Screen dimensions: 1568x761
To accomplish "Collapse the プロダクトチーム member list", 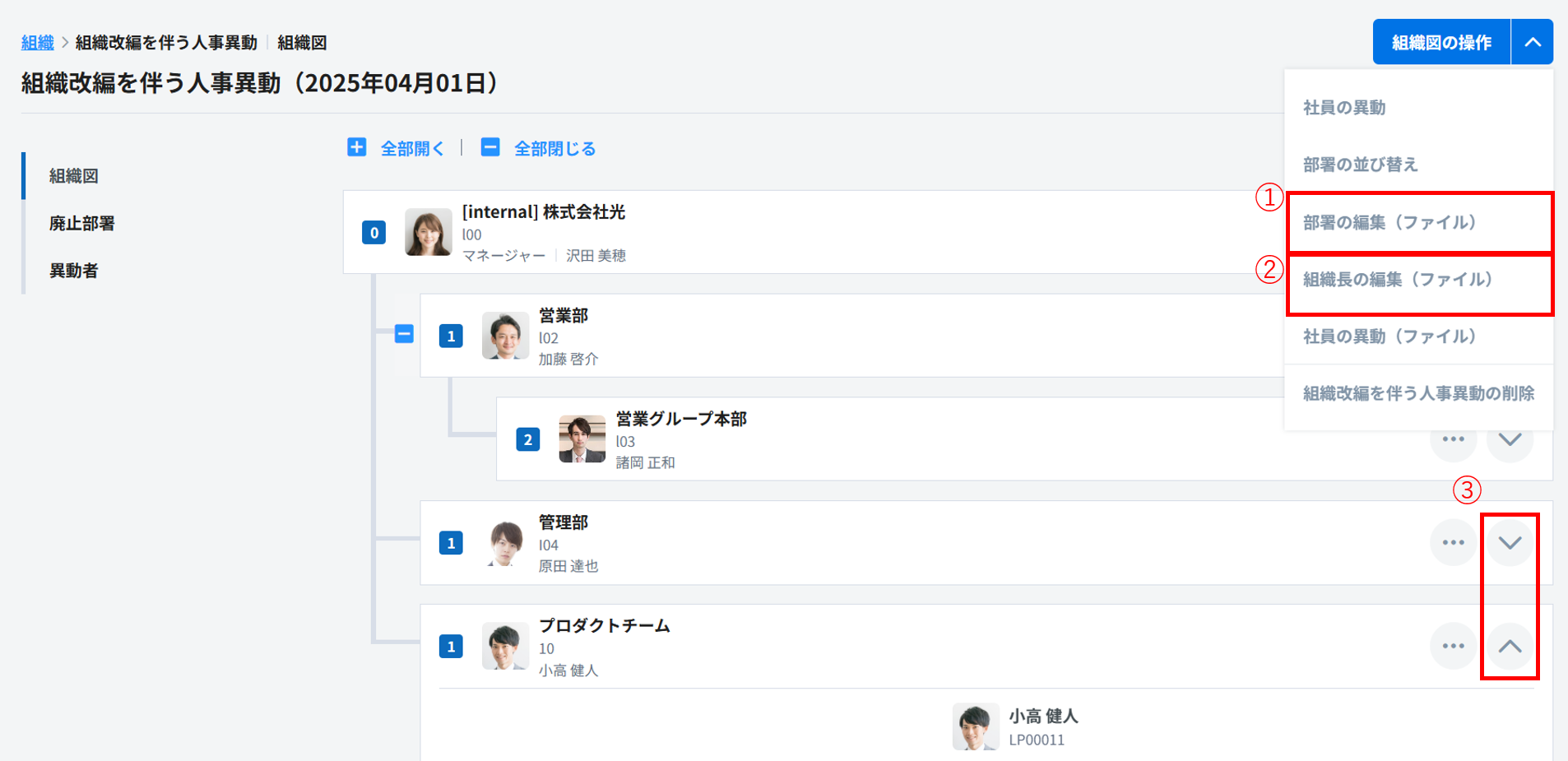I will (1510, 647).
